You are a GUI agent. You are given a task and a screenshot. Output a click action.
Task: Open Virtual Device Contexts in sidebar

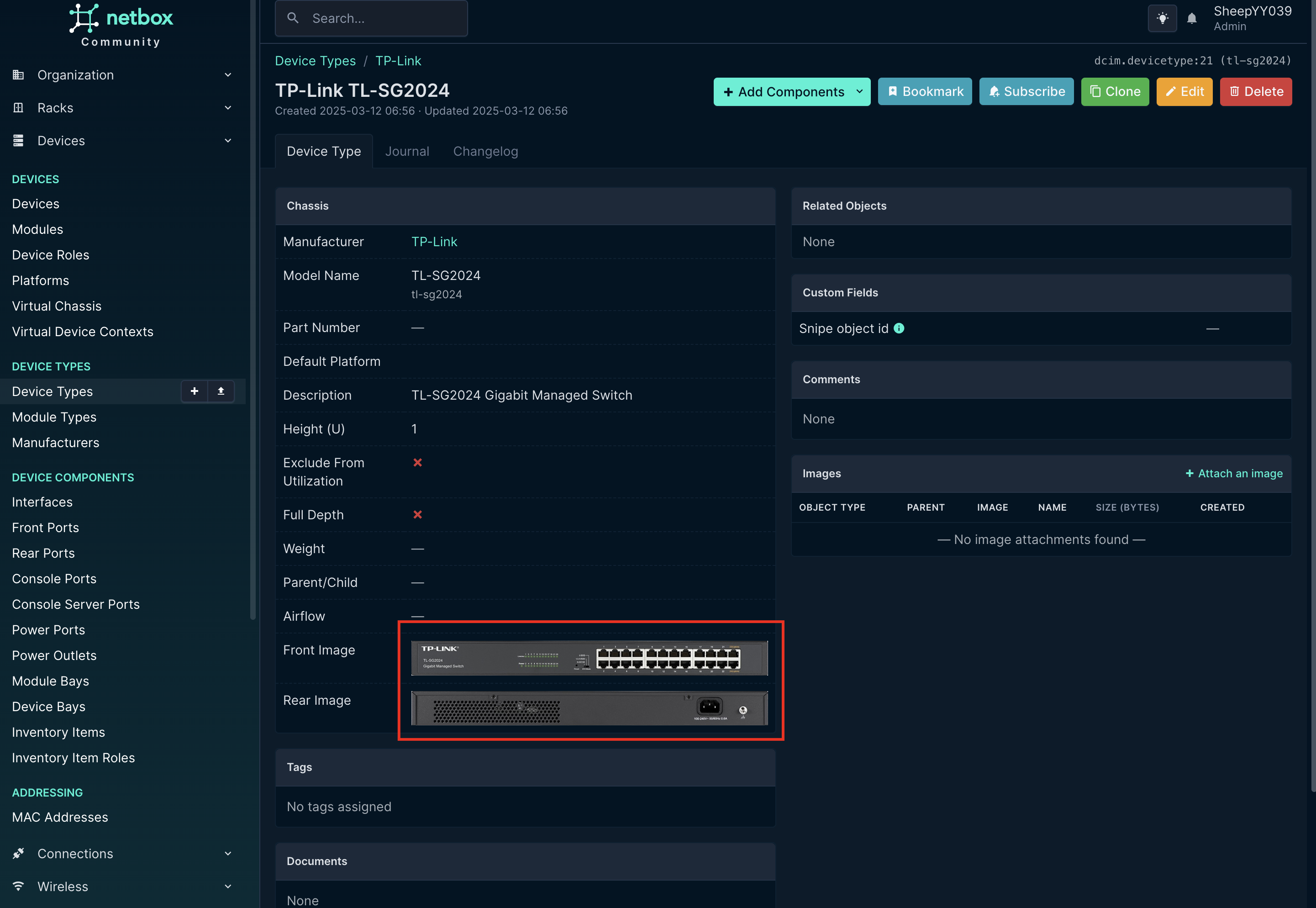[83, 332]
